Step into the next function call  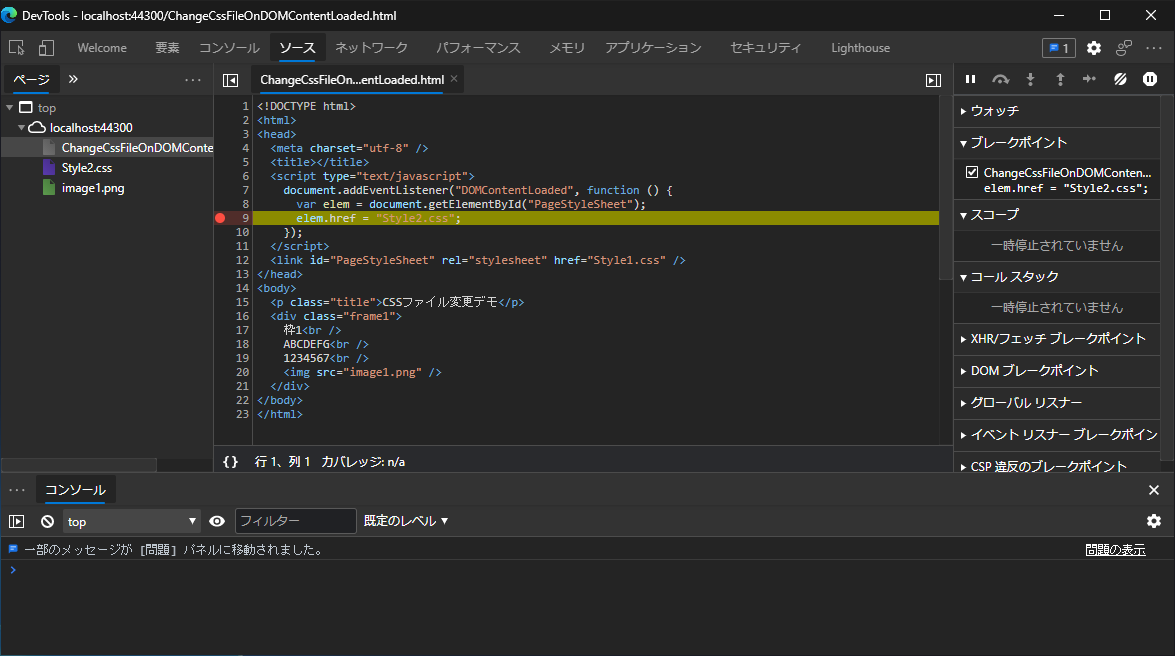click(1030, 78)
